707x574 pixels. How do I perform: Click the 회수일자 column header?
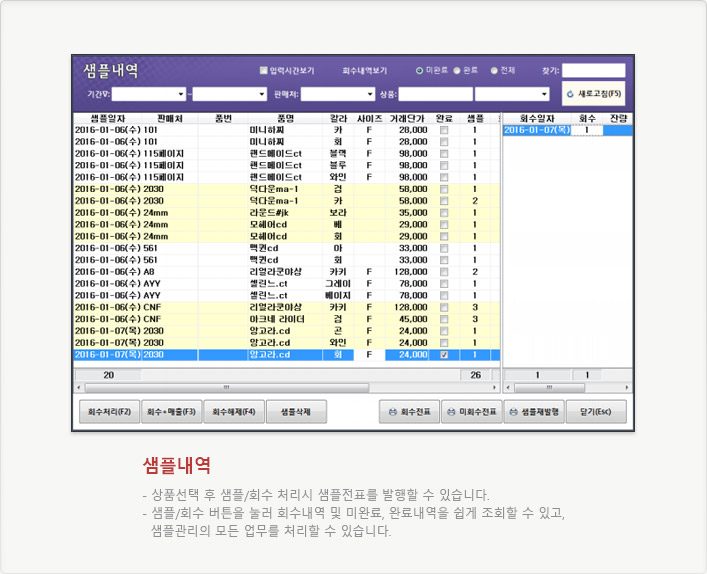(537, 119)
